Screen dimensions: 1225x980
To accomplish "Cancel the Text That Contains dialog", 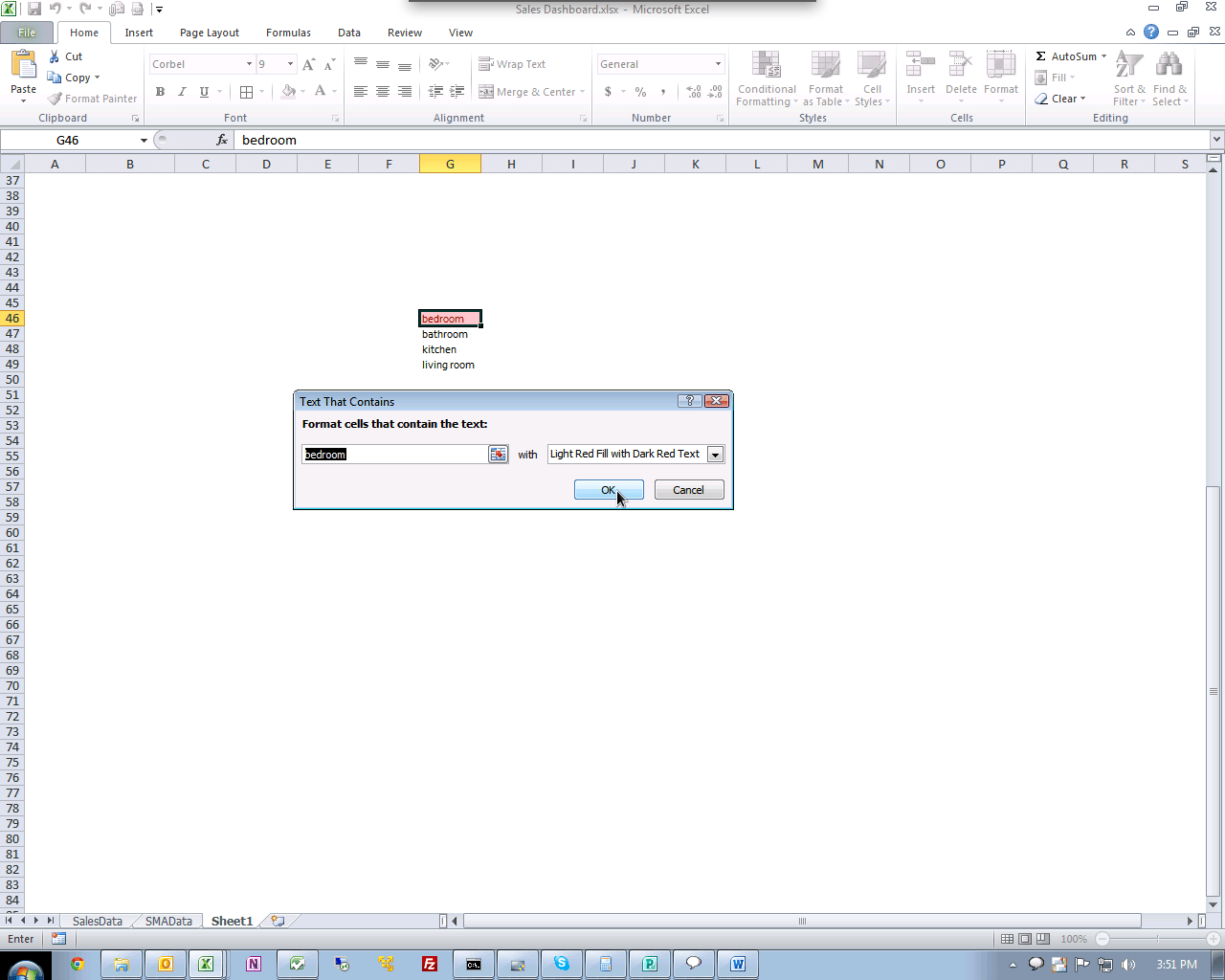I will [688, 489].
